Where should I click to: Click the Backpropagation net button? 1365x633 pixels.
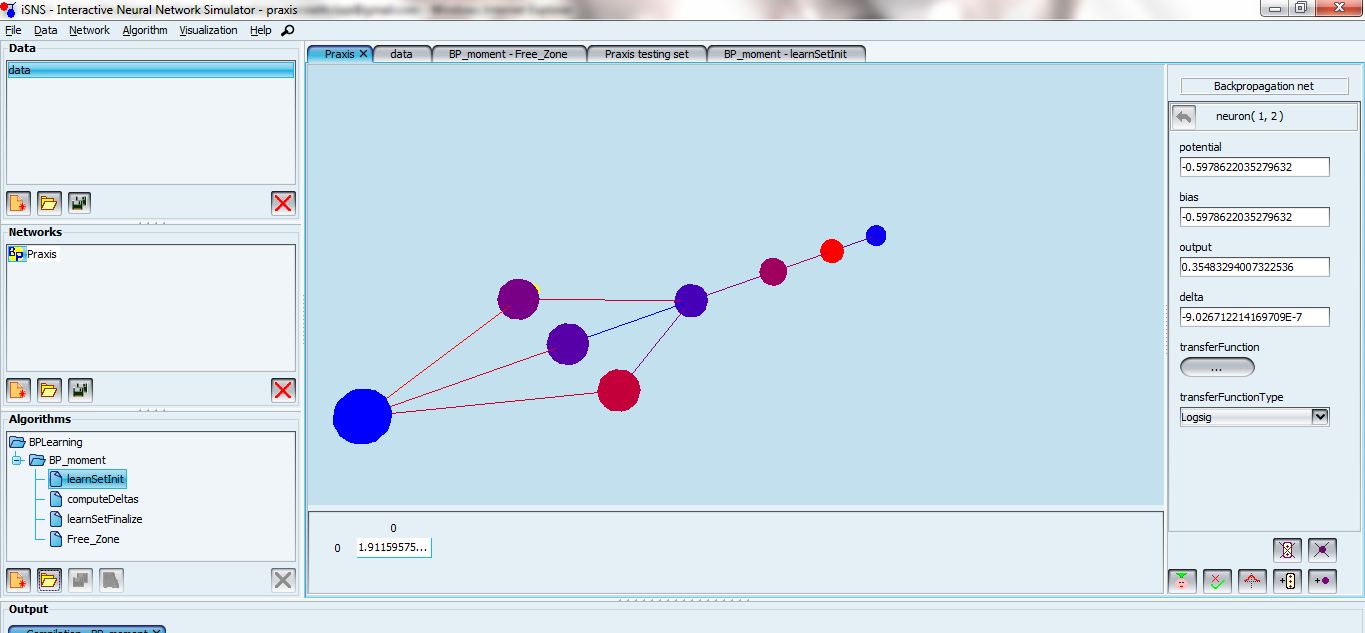(x=1263, y=86)
